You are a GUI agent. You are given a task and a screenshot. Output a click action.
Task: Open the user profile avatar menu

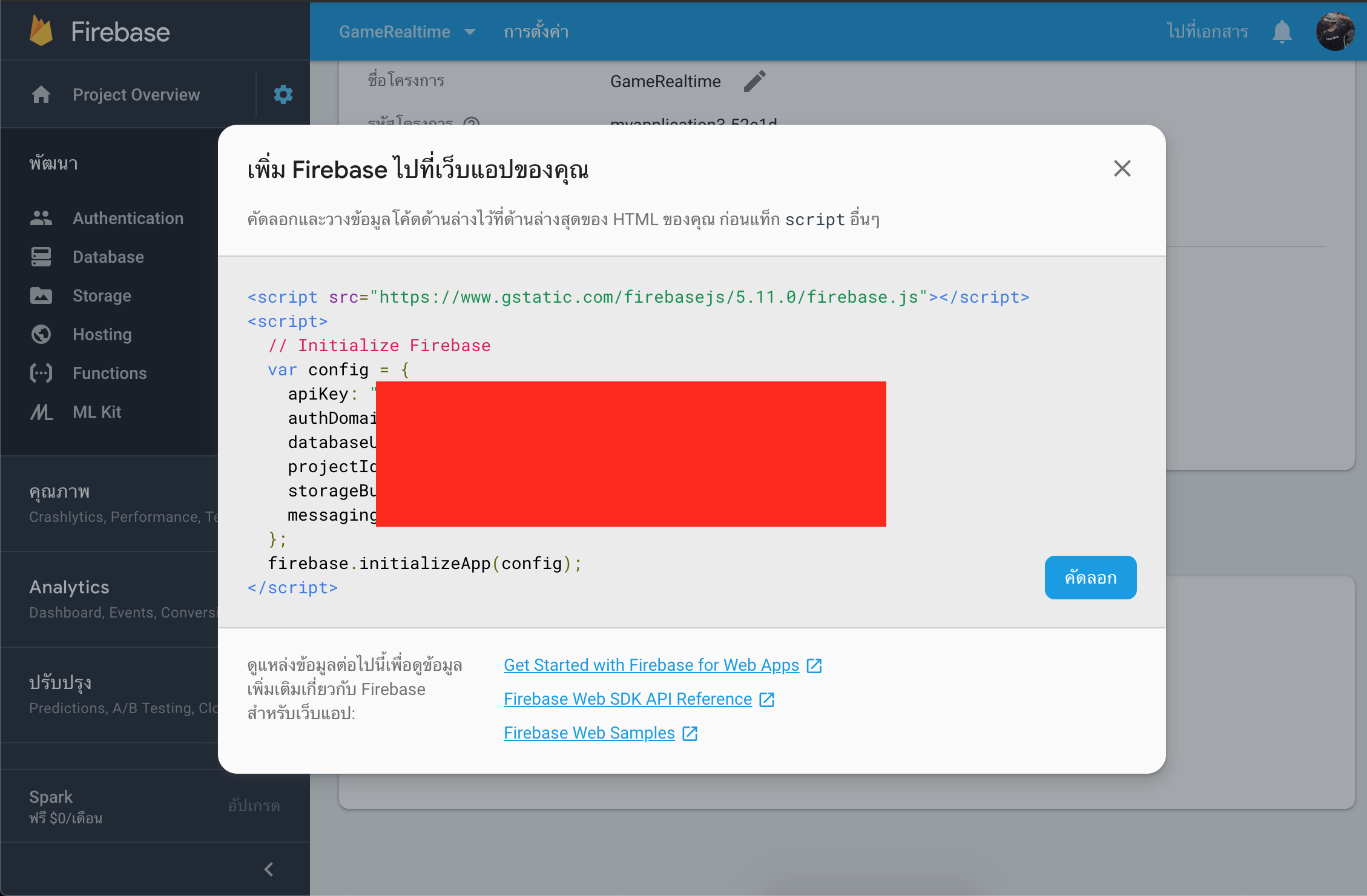(x=1335, y=31)
